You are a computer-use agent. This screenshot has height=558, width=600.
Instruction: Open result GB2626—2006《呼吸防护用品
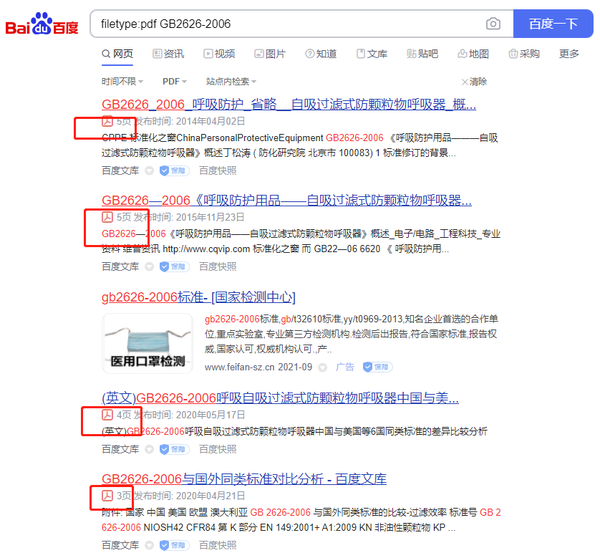coord(287,200)
